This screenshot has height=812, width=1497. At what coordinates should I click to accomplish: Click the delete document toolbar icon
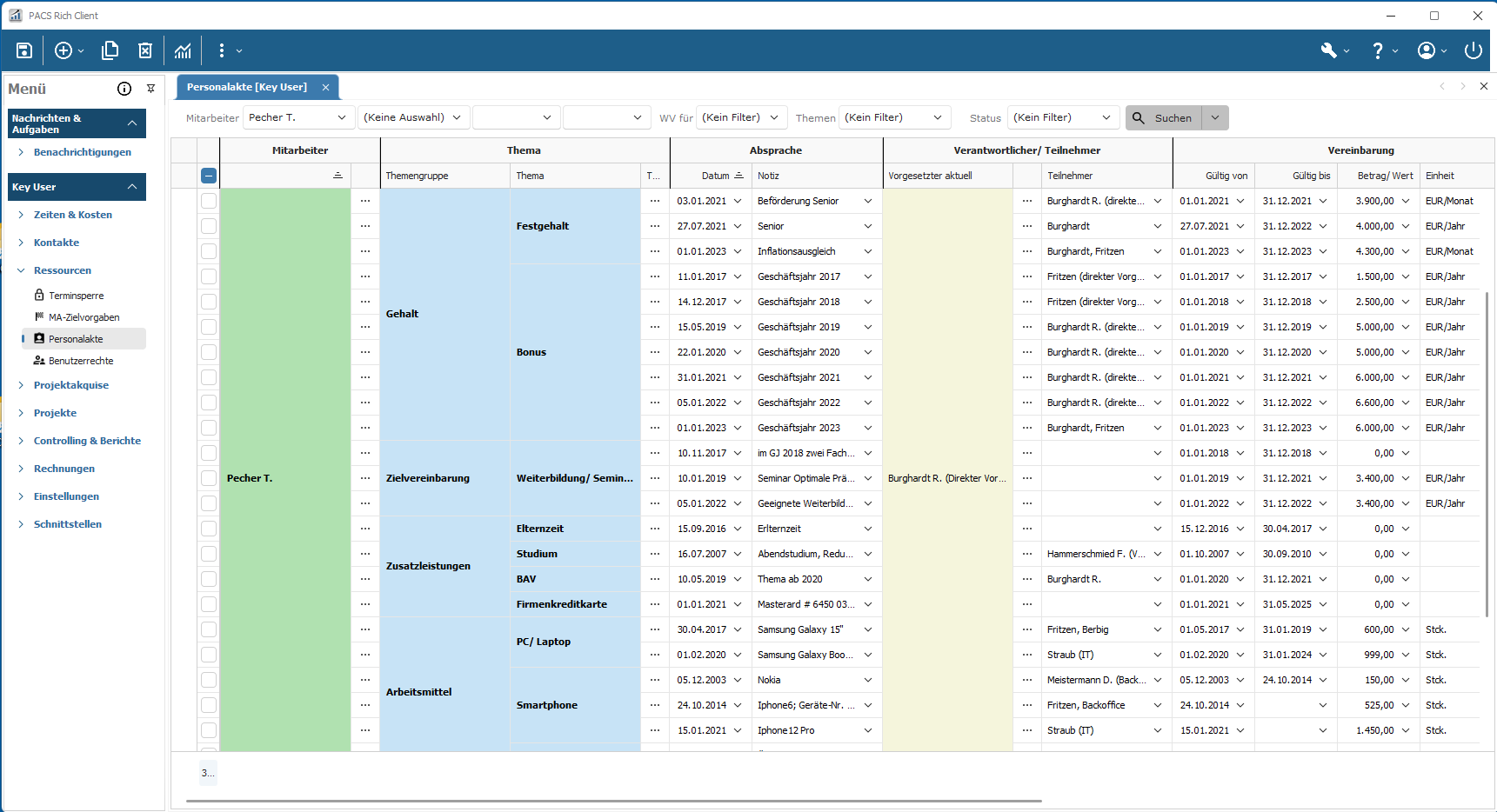(x=145, y=50)
